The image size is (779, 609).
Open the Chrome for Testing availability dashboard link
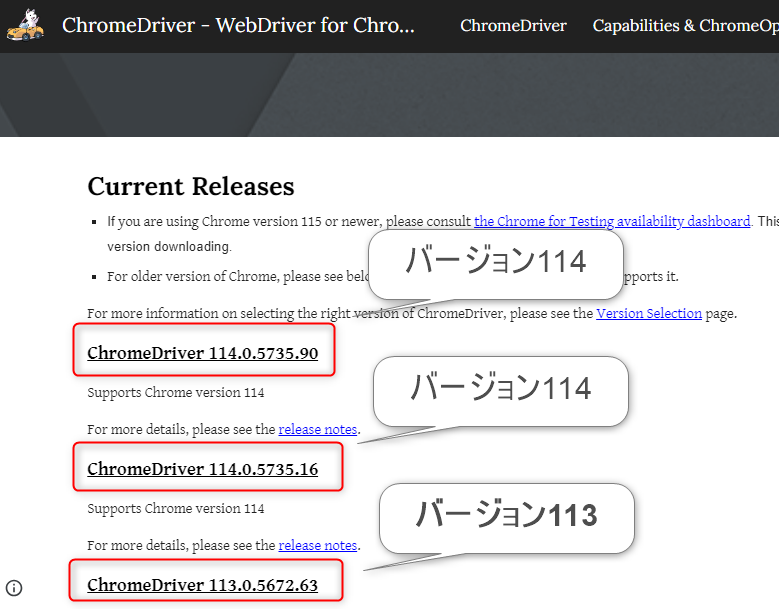click(612, 221)
